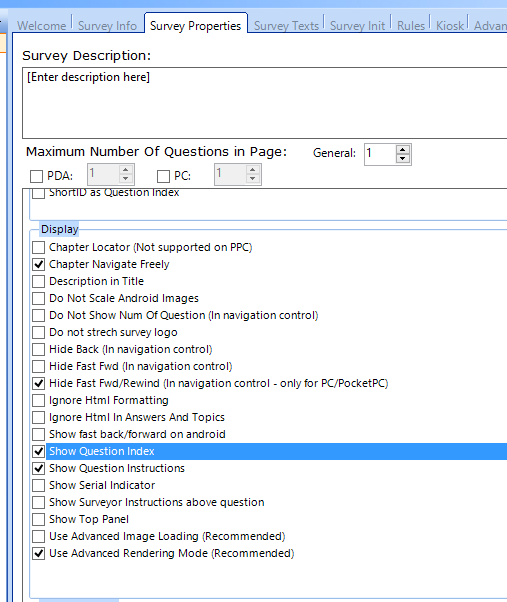
Task: Click inside the Survey Description text box
Action: [265, 103]
